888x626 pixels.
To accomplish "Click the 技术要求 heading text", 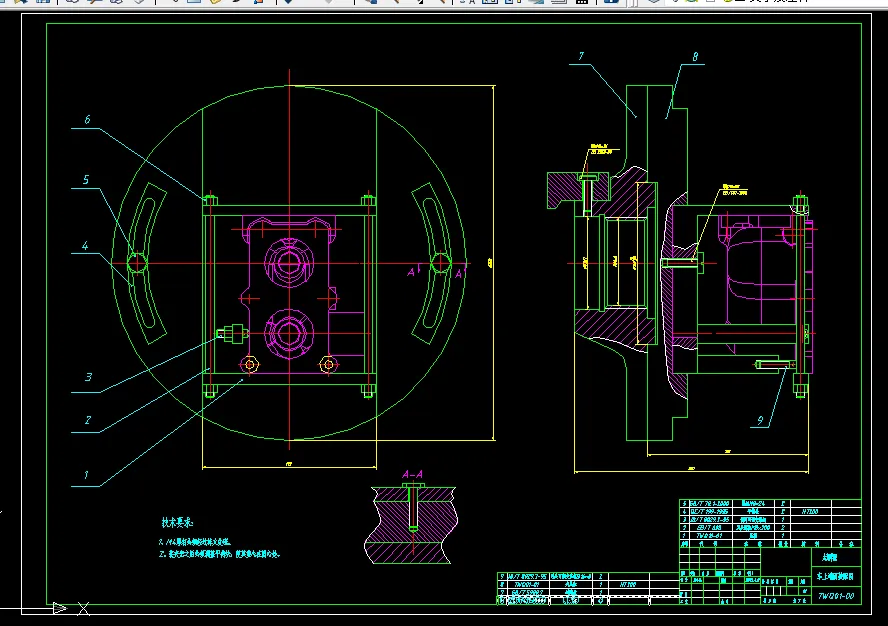I will pyautogui.click(x=177, y=522).
